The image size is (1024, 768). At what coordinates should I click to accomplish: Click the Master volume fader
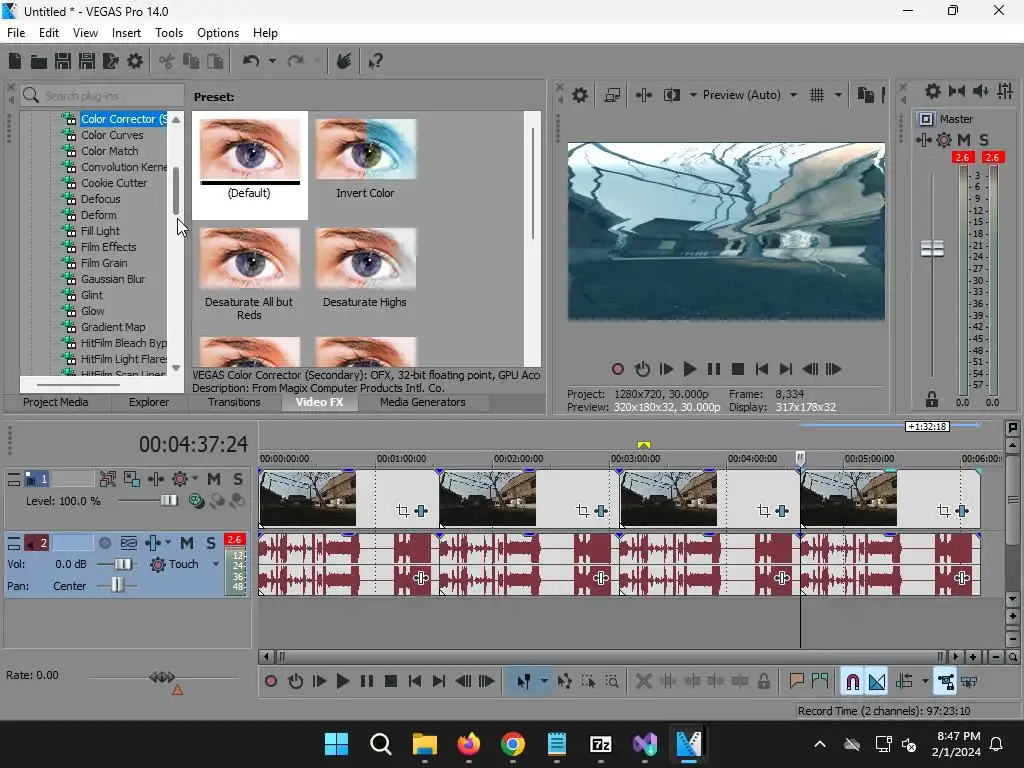pos(932,249)
